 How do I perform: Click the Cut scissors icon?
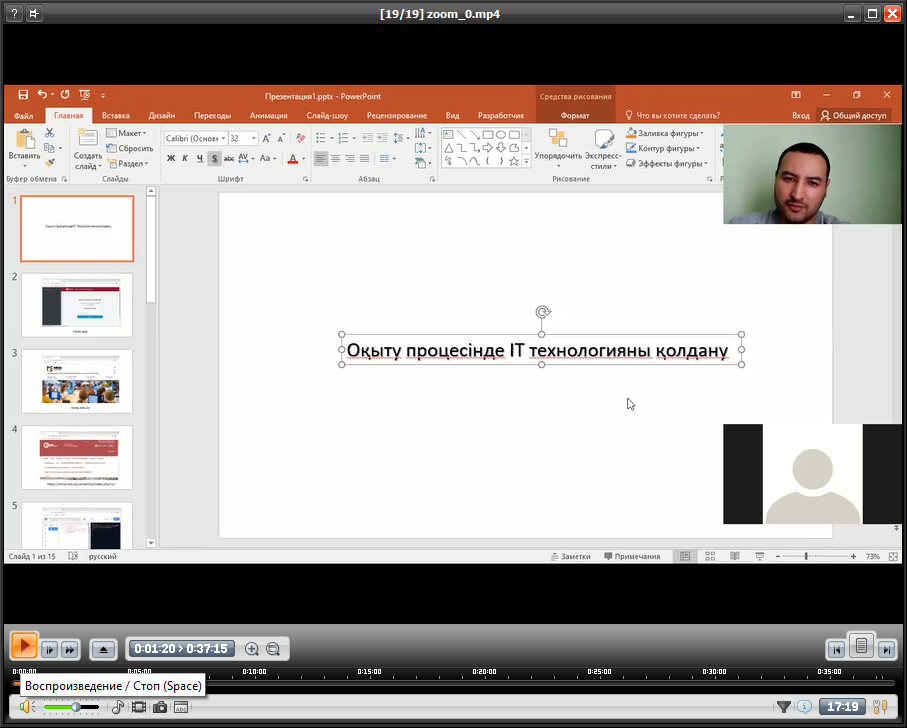click(50, 133)
